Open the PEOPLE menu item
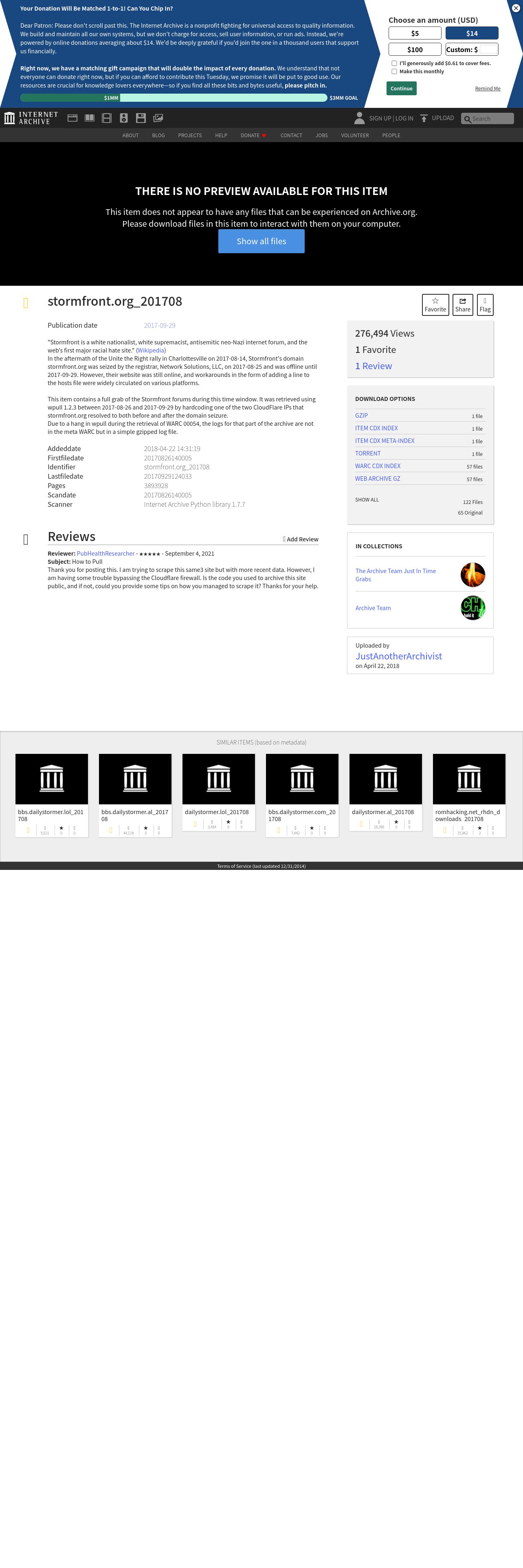The image size is (523, 1568). point(391,135)
